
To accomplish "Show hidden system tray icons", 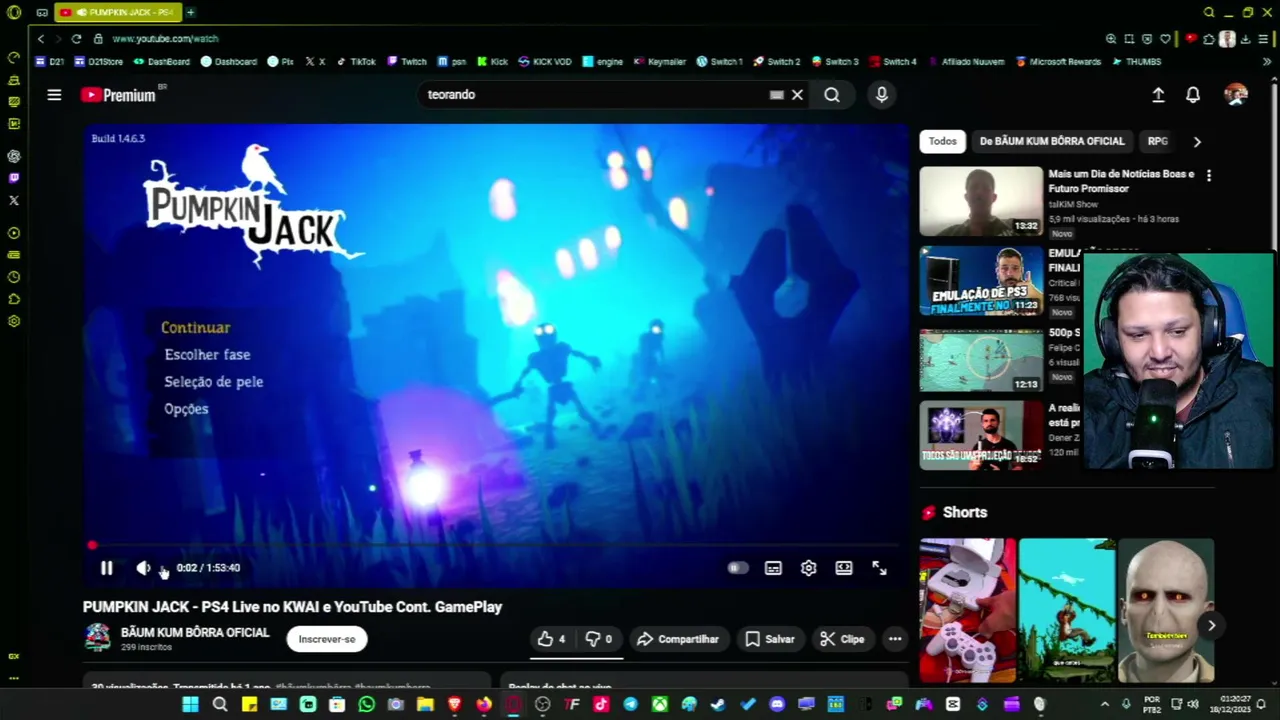I will 1104,705.
